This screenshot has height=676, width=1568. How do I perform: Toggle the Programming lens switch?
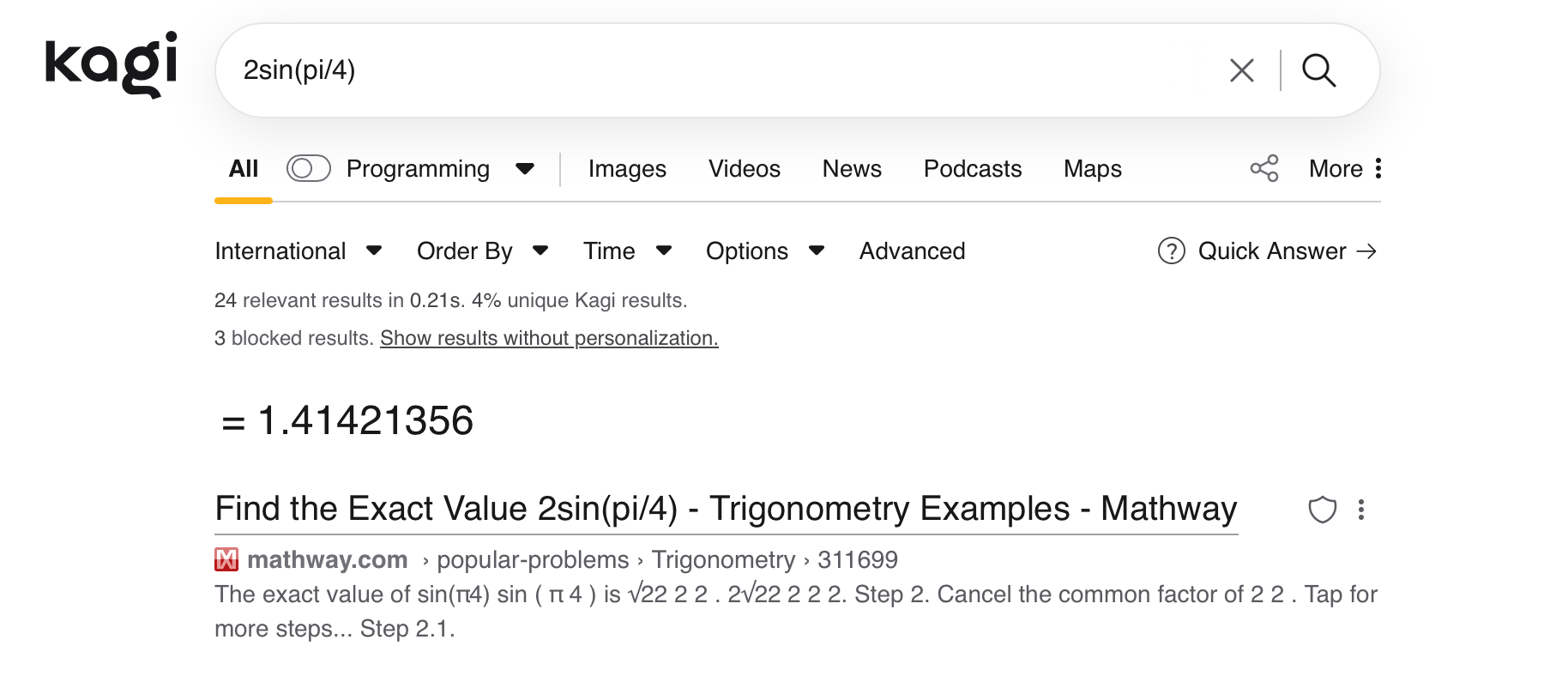[x=308, y=168]
